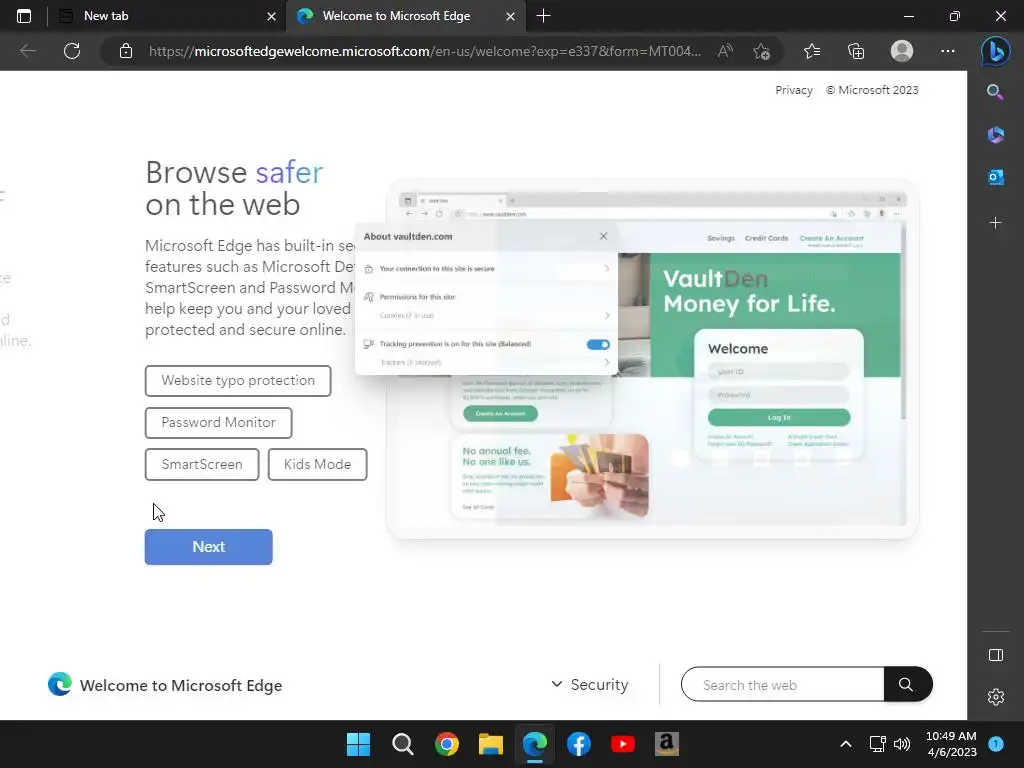This screenshot has width=1024, height=768.
Task: Open clock showing 10:49 AM
Action: click(951, 744)
